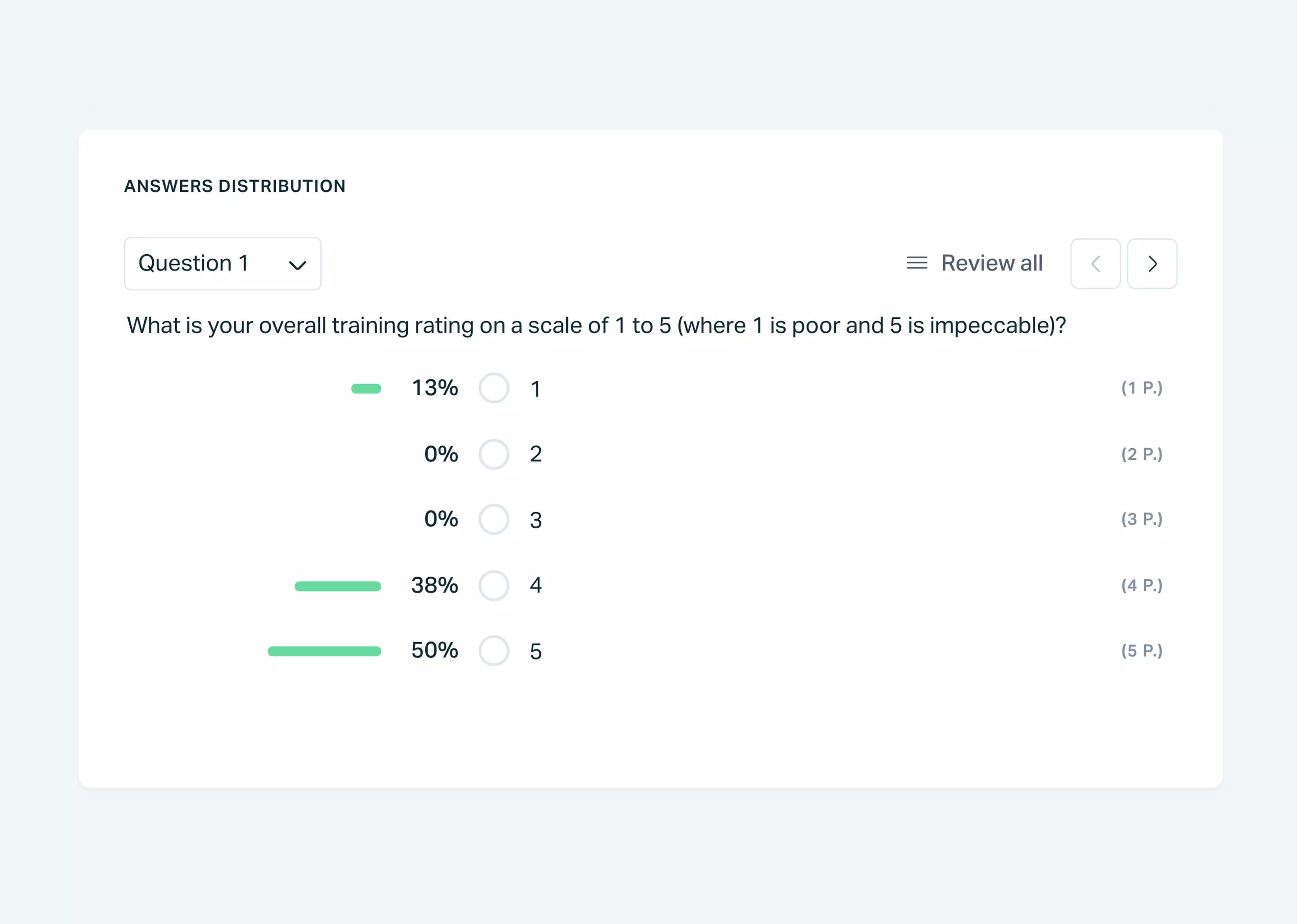The height and width of the screenshot is (924, 1297).
Task: Click the Review all hamburger menu icon
Action: tap(916, 263)
